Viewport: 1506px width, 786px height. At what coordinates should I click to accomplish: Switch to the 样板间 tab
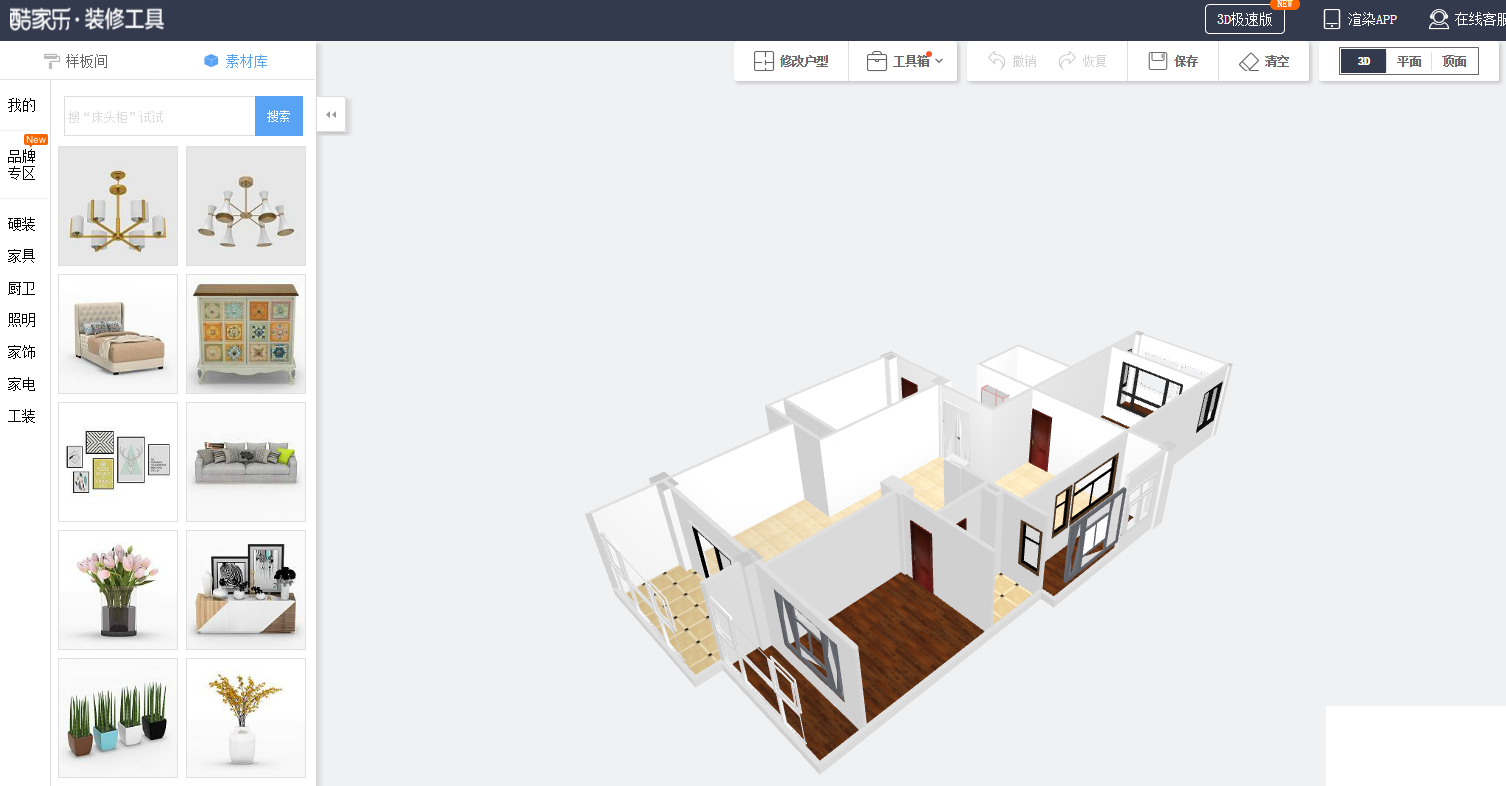coord(76,61)
